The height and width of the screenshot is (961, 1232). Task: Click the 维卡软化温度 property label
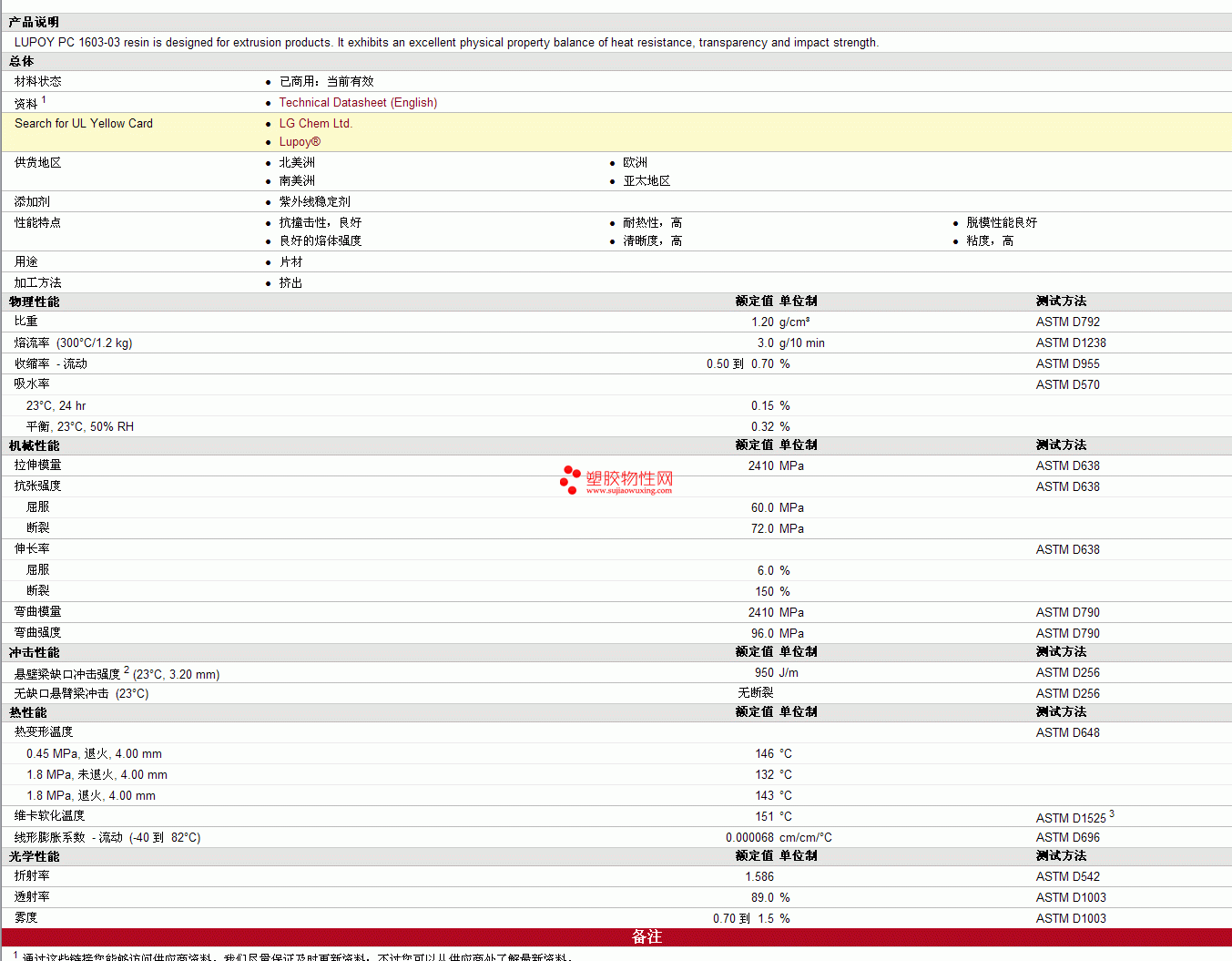(x=50, y=816)
